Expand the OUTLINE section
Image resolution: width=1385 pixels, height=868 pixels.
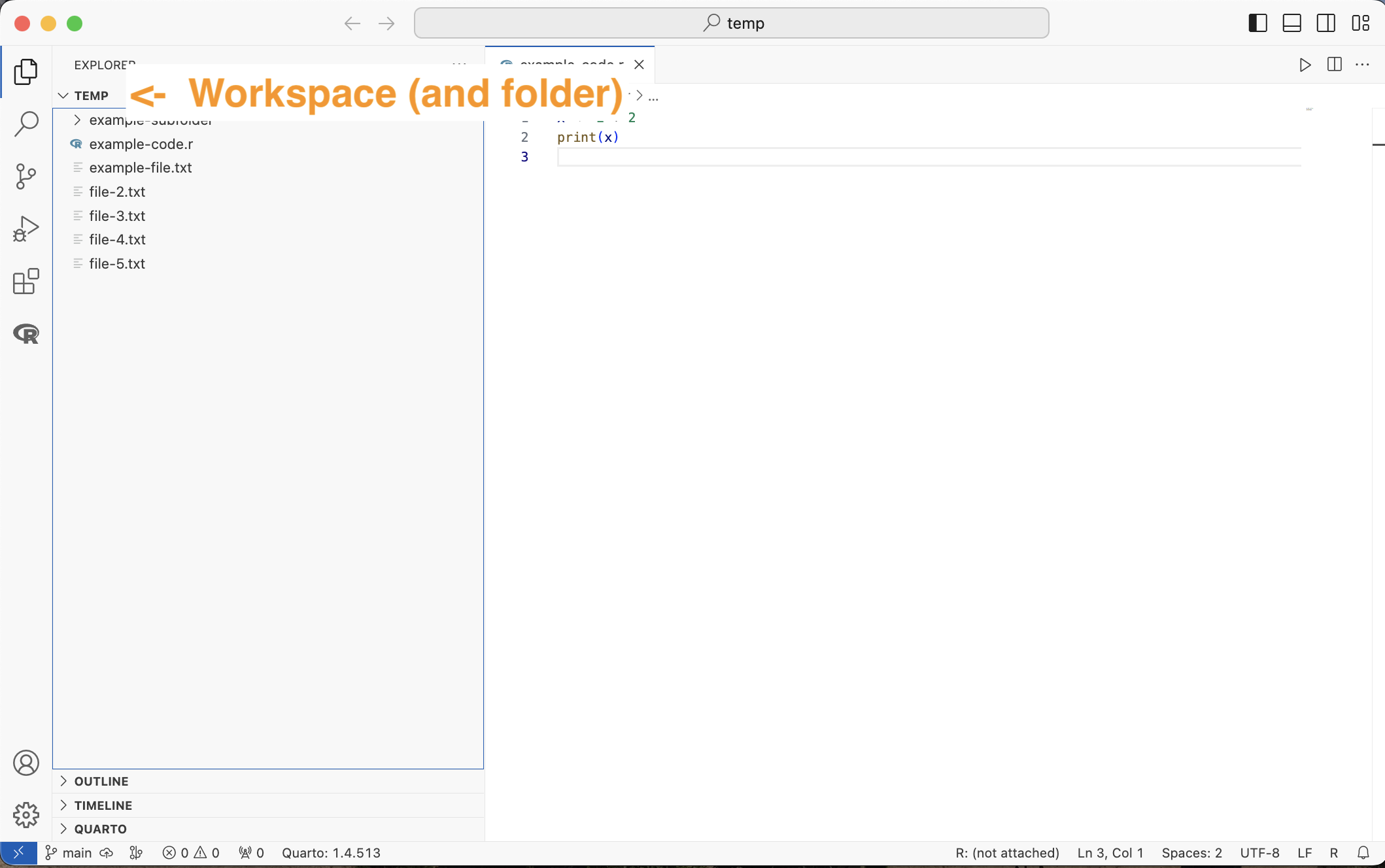101,781
